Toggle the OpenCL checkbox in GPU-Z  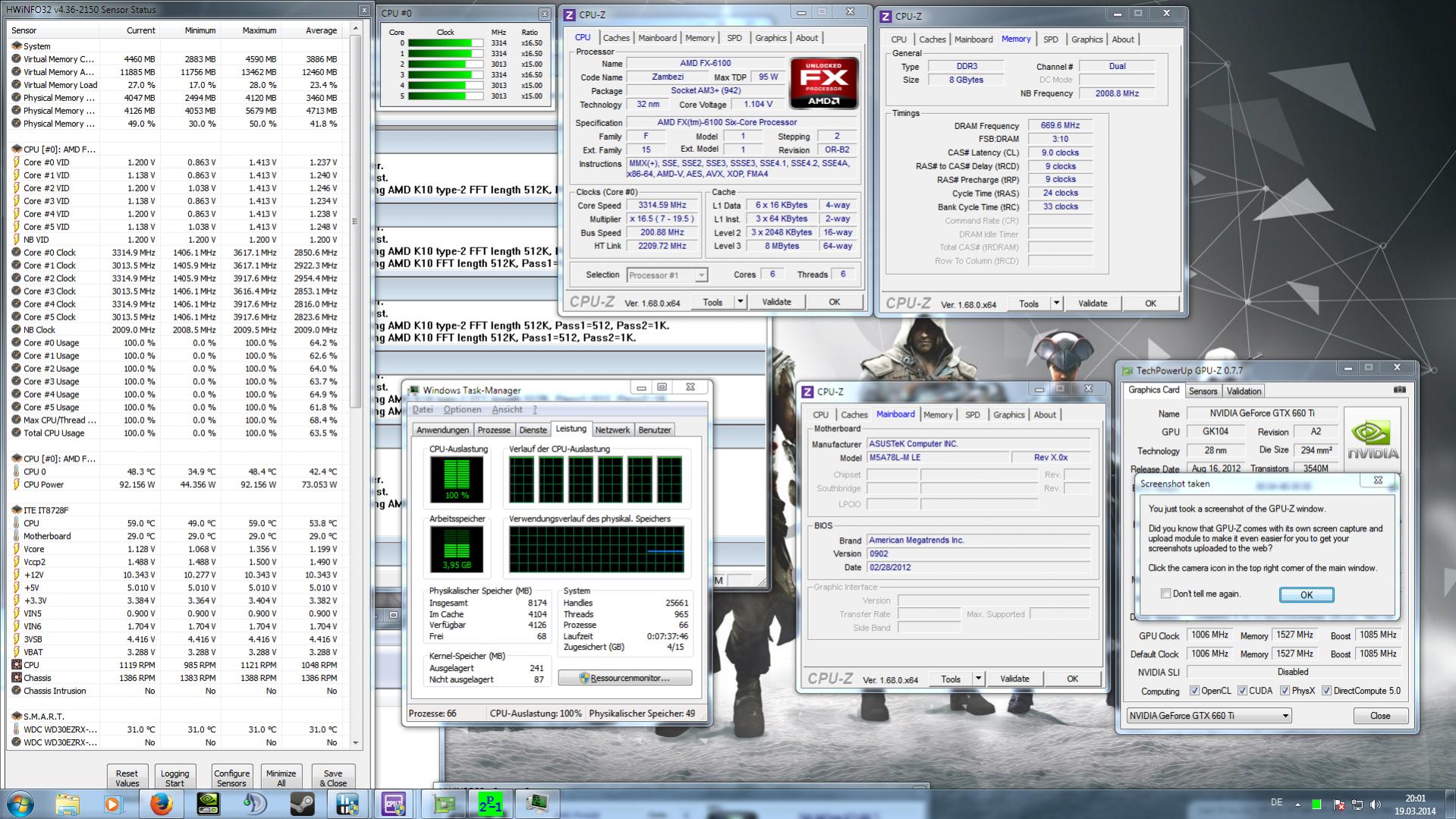(1194, 691)
